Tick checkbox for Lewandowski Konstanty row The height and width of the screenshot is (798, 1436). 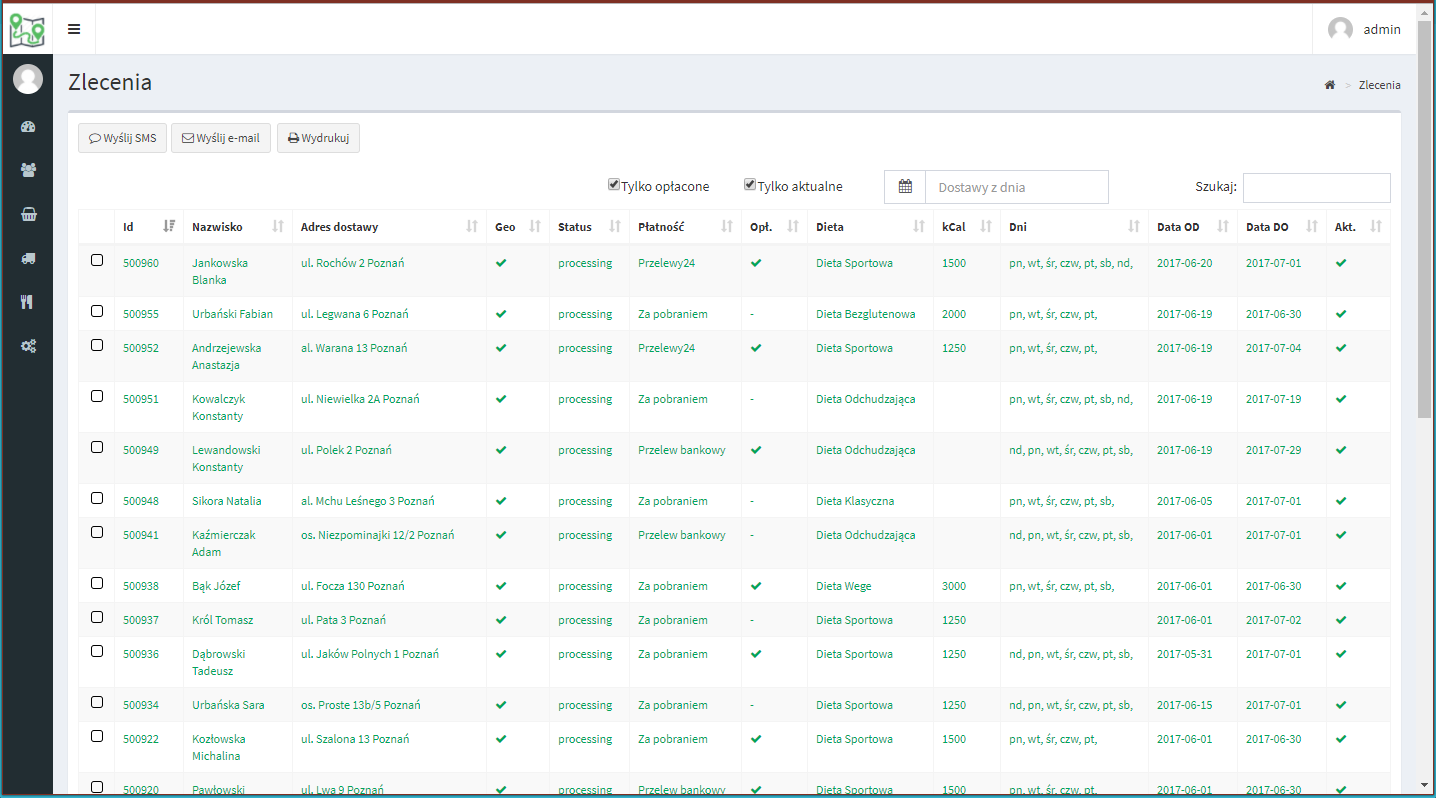(x=97, y=447)
